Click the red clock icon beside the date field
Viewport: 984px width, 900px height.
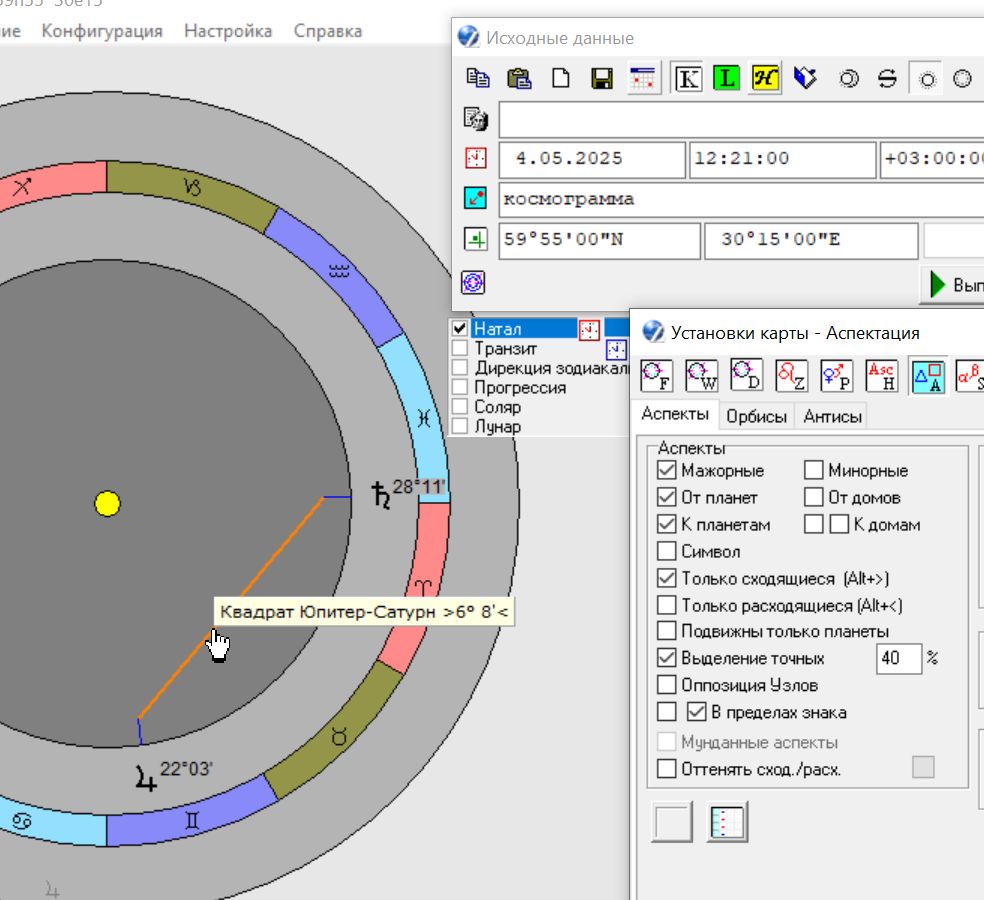tap(476, 158)
